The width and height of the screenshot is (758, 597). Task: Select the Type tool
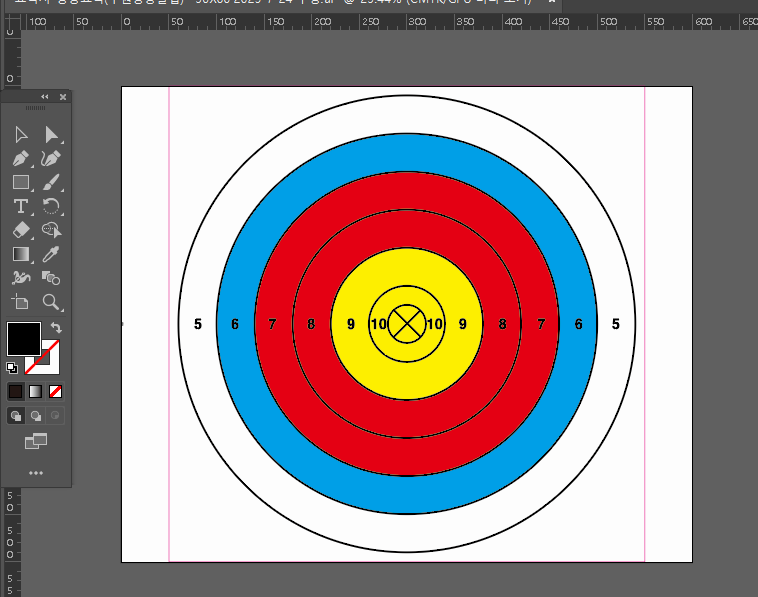coord(21,207)
